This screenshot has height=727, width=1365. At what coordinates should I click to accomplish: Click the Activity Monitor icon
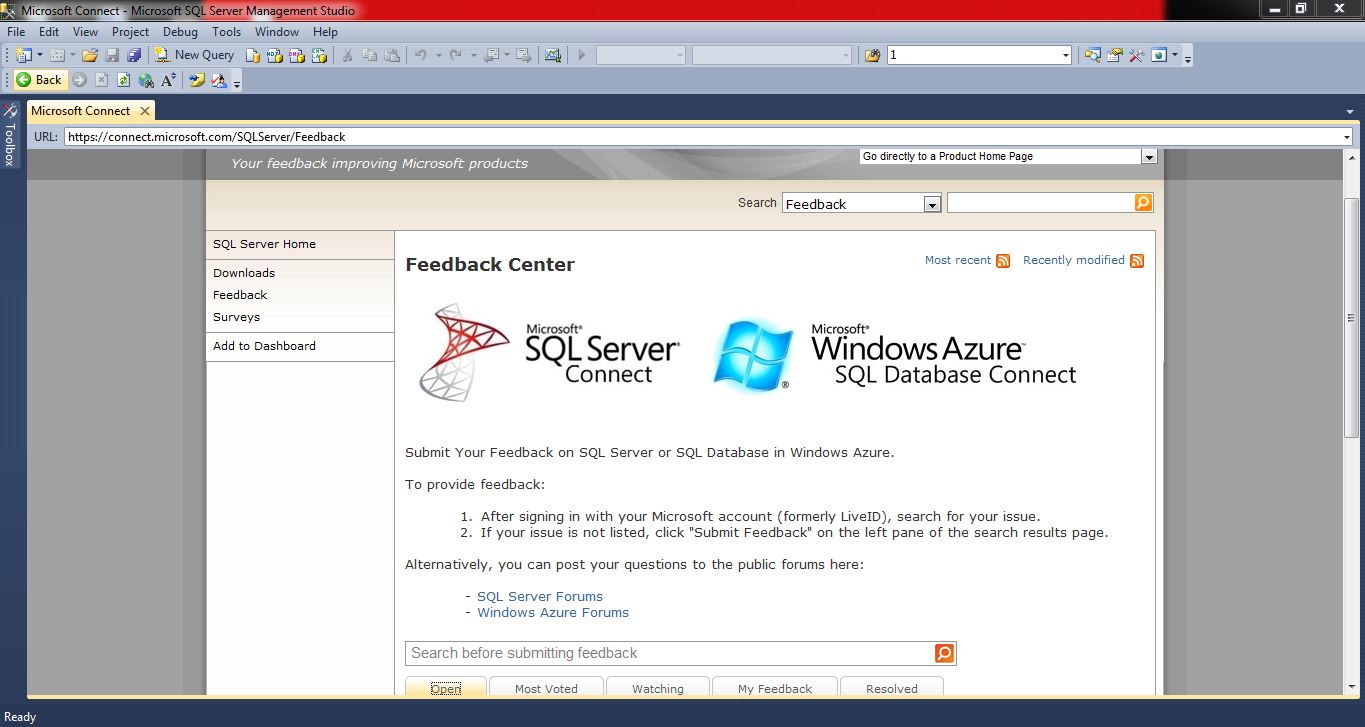click(553, 55)
